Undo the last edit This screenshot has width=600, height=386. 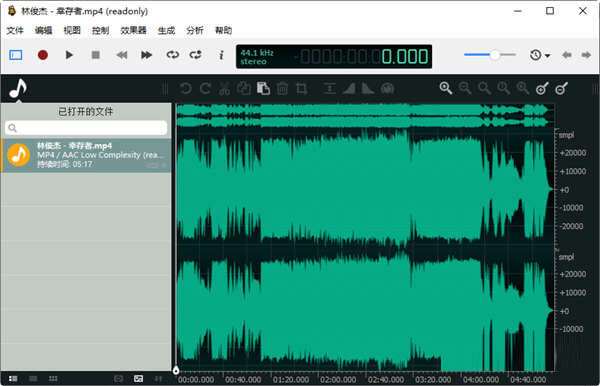(x=186, y=89)
